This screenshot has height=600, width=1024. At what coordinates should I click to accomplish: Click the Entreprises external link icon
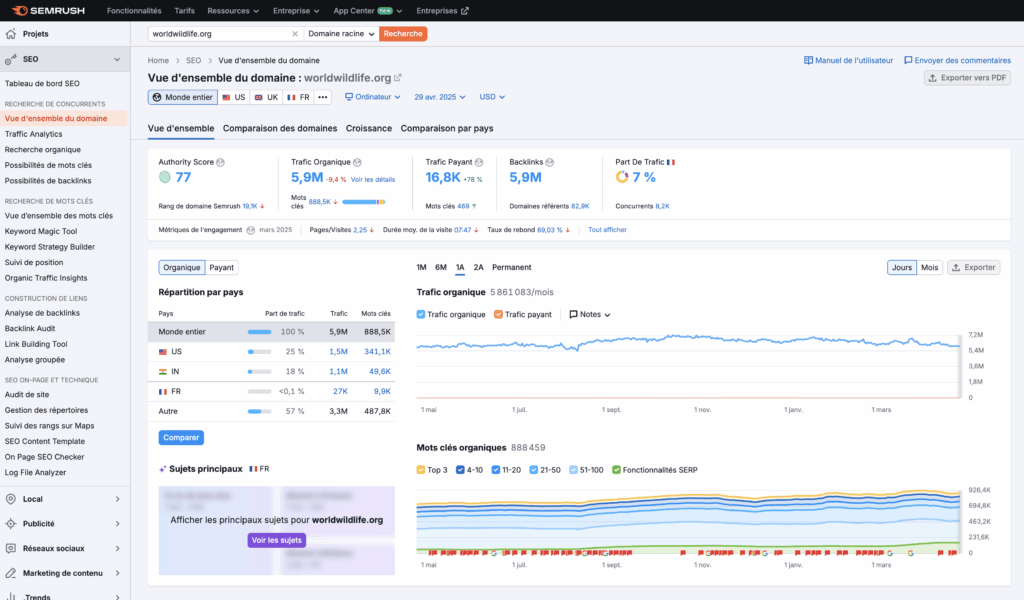465,11
